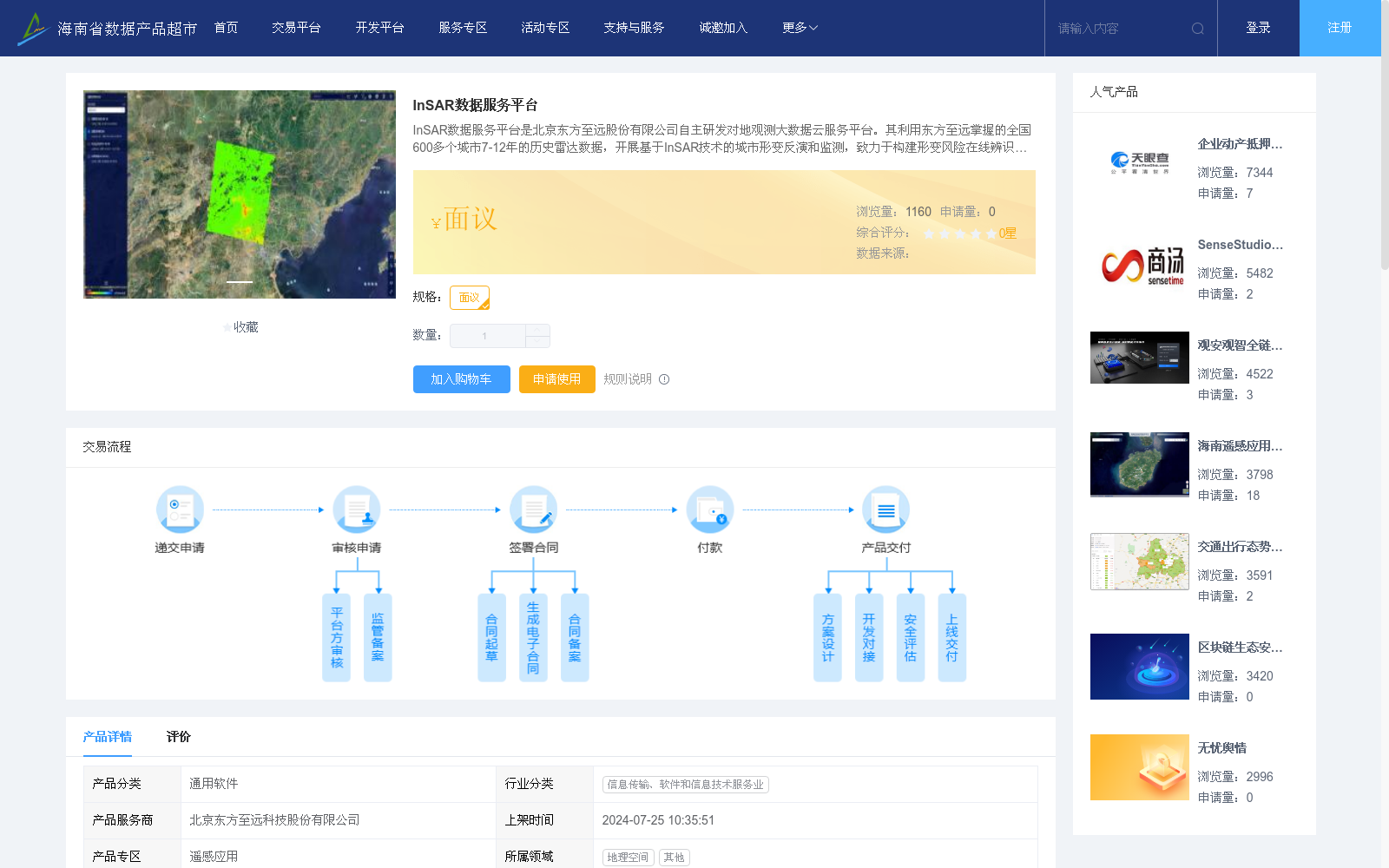The width and height of the screenshot is (1389, 868).
Task: Open the 诚邀加入 menu item
Action: click(723, 28)
